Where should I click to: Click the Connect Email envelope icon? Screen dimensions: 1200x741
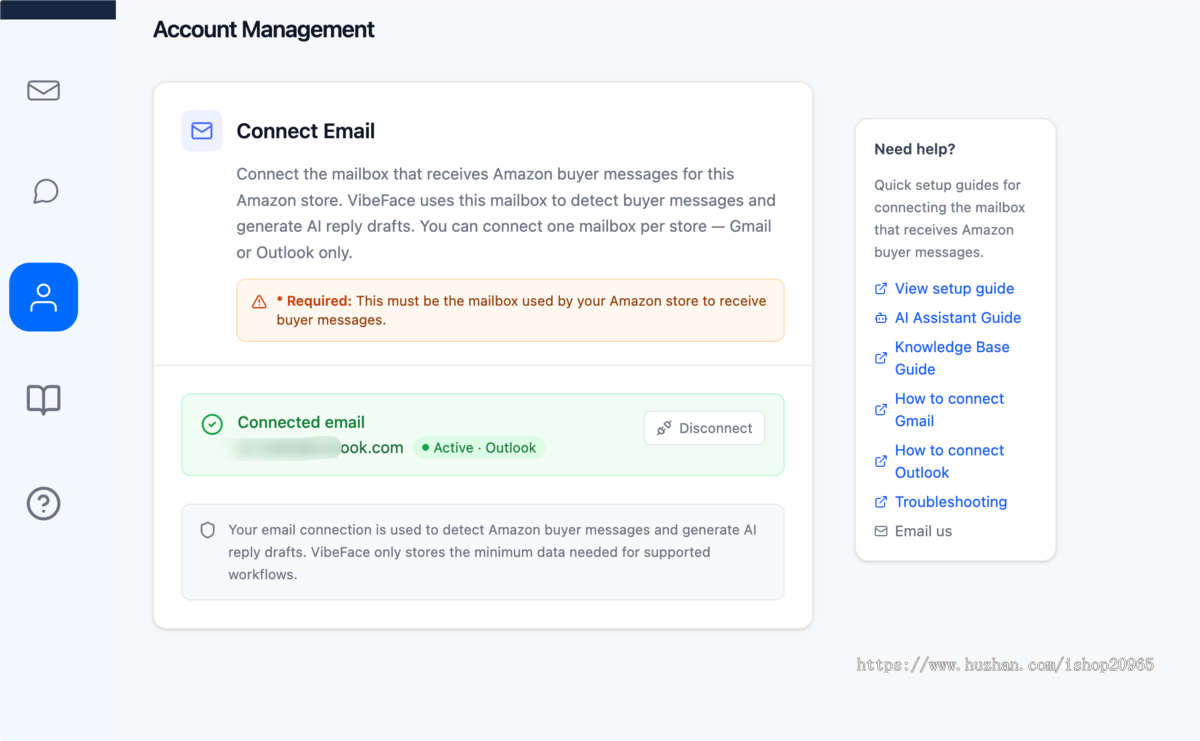click(202, 131)
